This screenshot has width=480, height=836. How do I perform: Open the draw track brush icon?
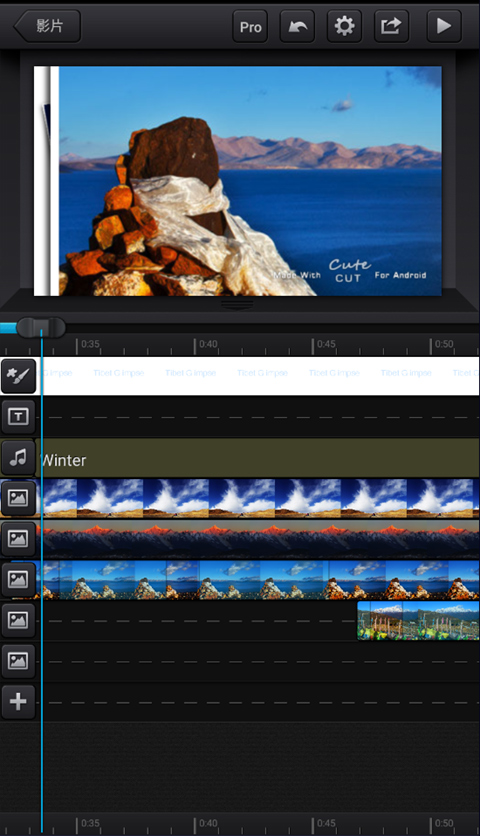(x=18, y=376)
